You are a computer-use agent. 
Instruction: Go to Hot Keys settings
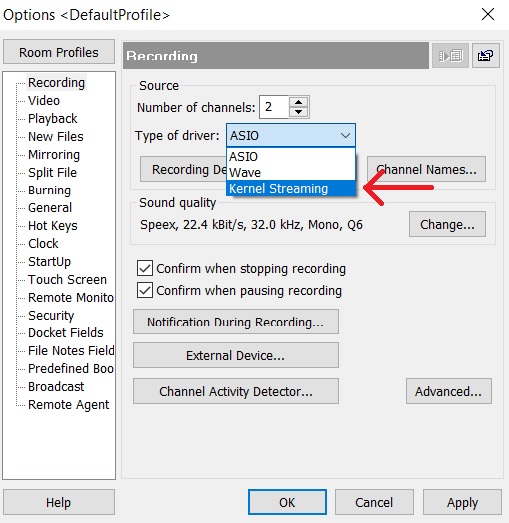[53, 225]
